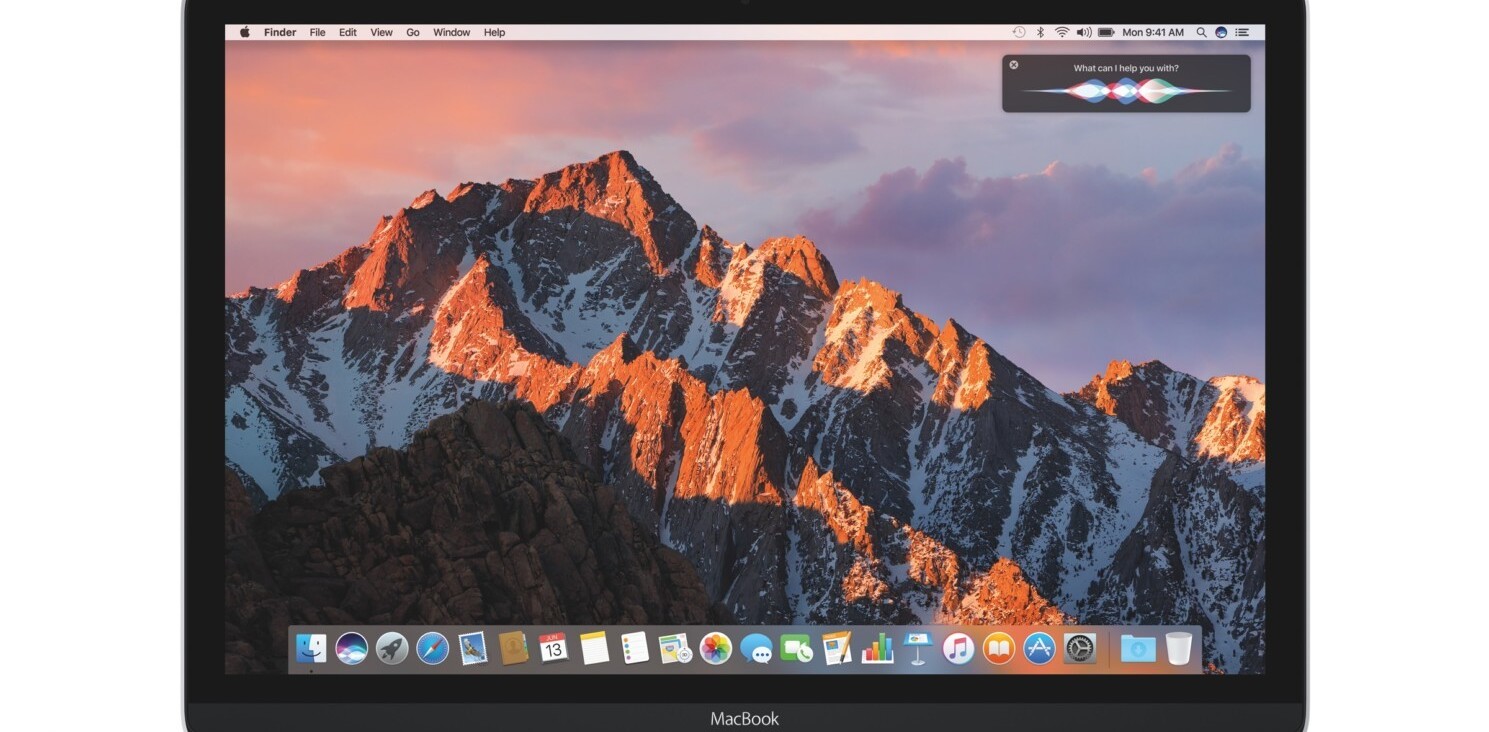This screenshot has width=1489, height=732.
Task: Launch FaceTime from the dock
Action: (797, 649)
